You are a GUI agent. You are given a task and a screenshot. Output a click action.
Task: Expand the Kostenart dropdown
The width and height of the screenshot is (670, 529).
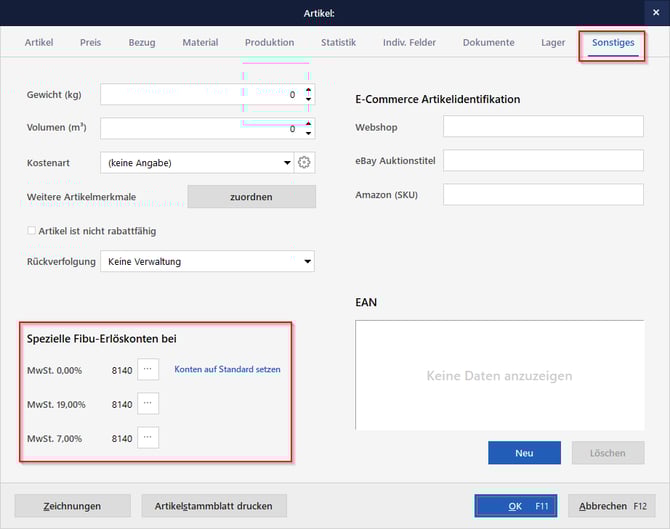pos(287,163)
